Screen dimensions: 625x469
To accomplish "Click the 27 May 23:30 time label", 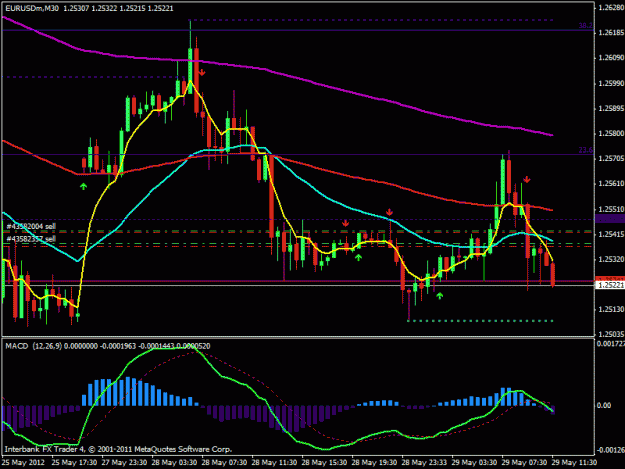I will tap(124, 462).
